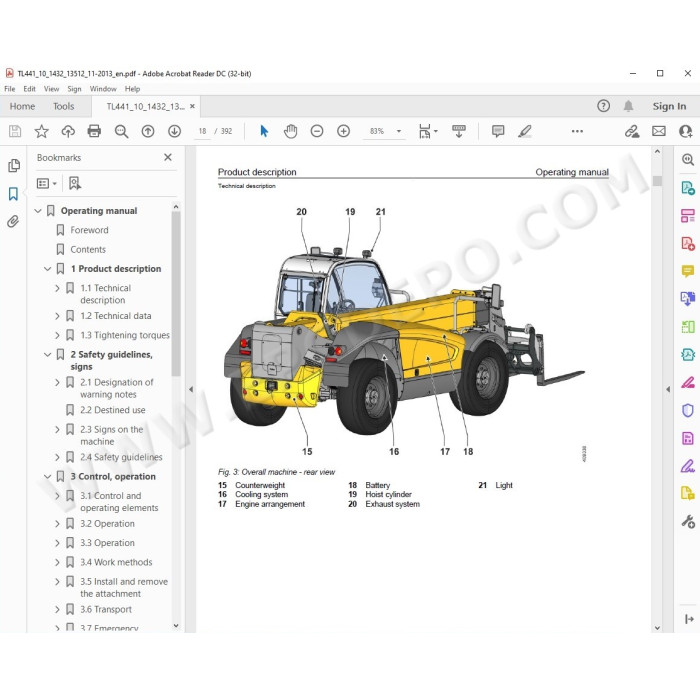Click the Sign In button
The image size is (700, 700).
pos(669,106)
